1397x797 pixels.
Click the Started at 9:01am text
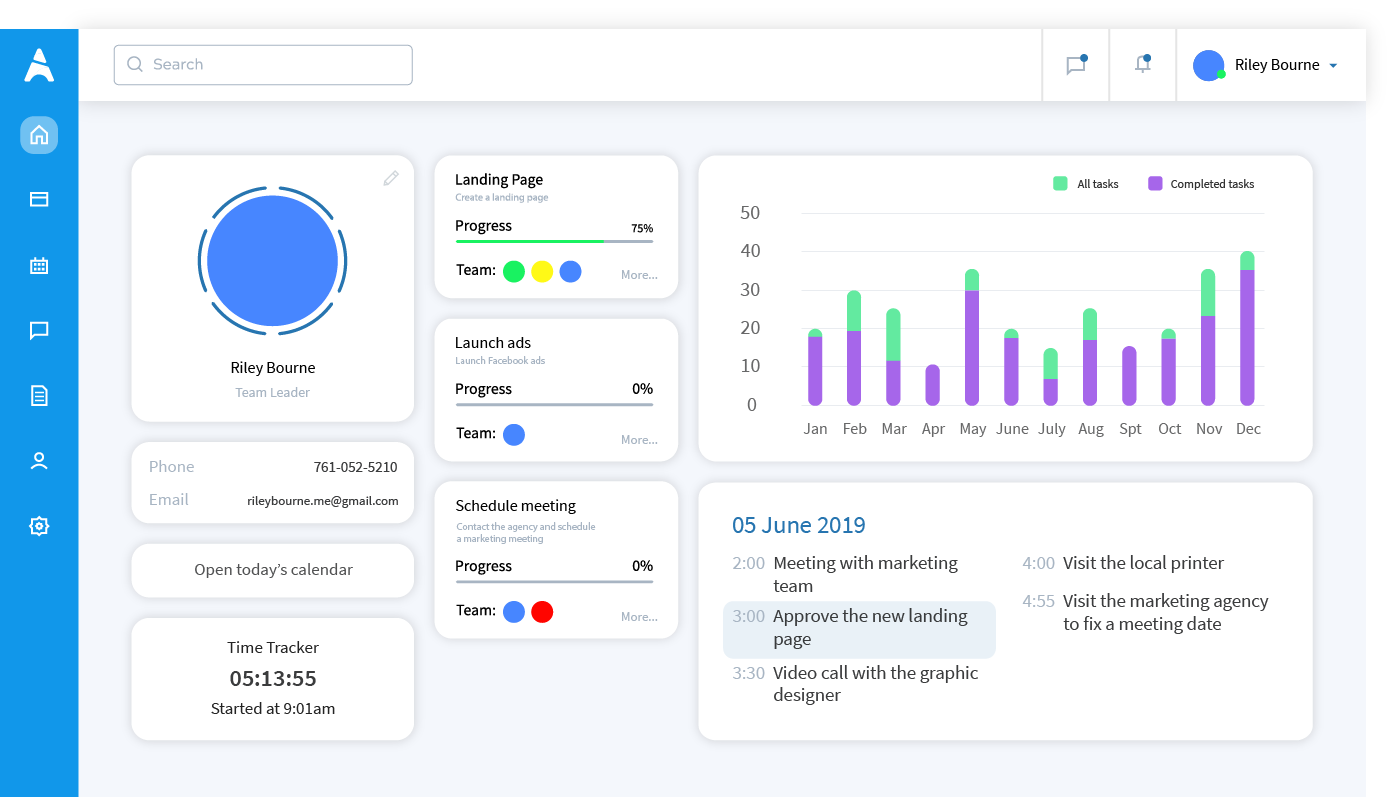pyautogui.click(x=273, y=709)
